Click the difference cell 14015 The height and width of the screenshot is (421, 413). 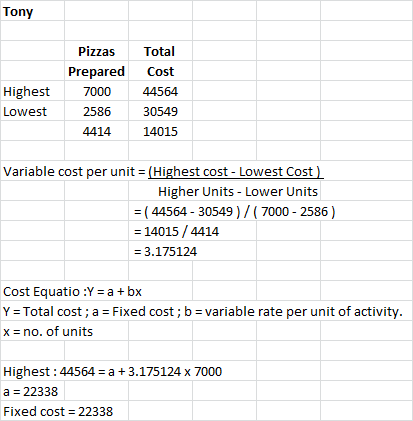click(x=160, y=131)
